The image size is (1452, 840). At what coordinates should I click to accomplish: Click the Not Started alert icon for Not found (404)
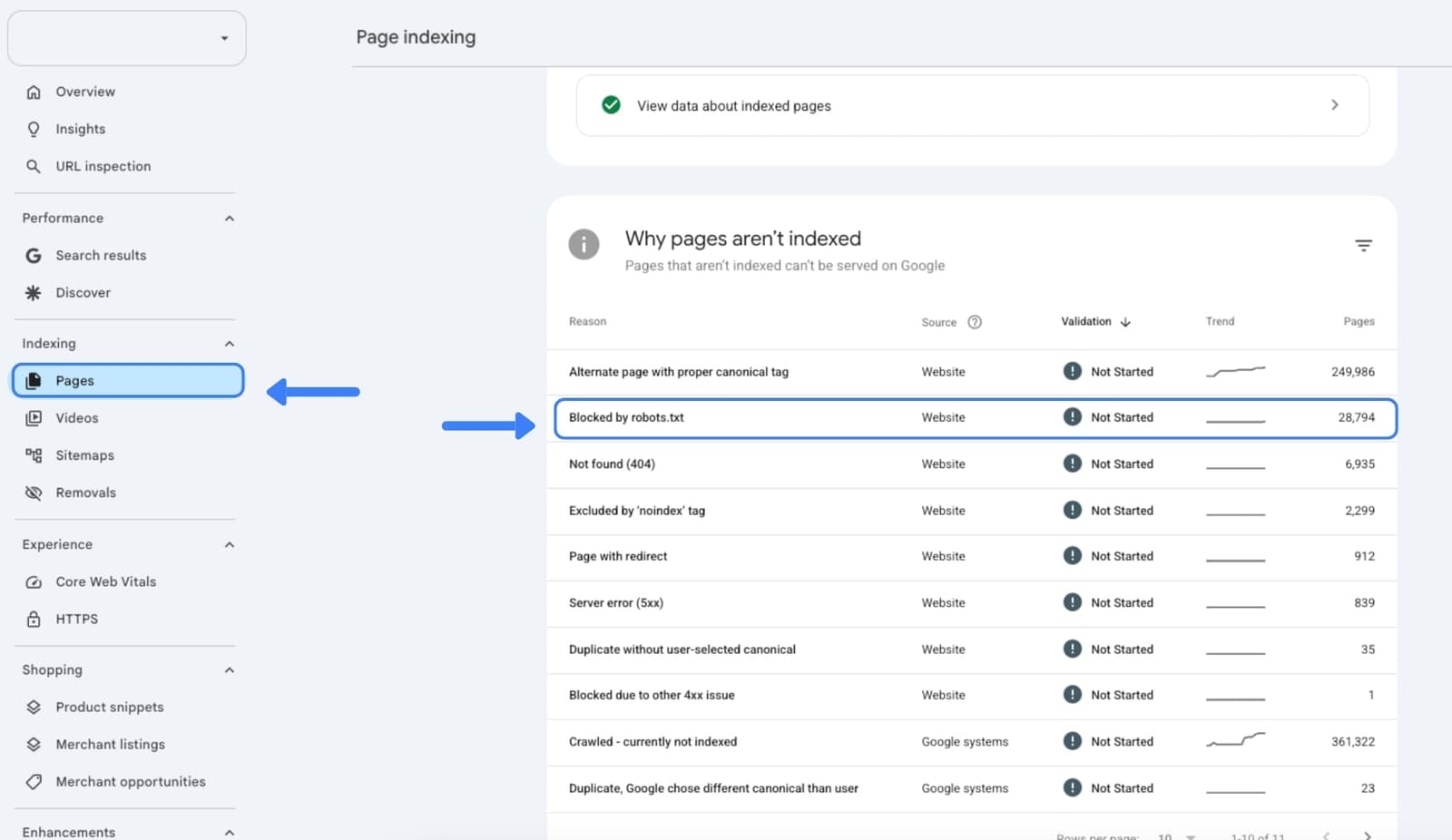[1073, 464]
